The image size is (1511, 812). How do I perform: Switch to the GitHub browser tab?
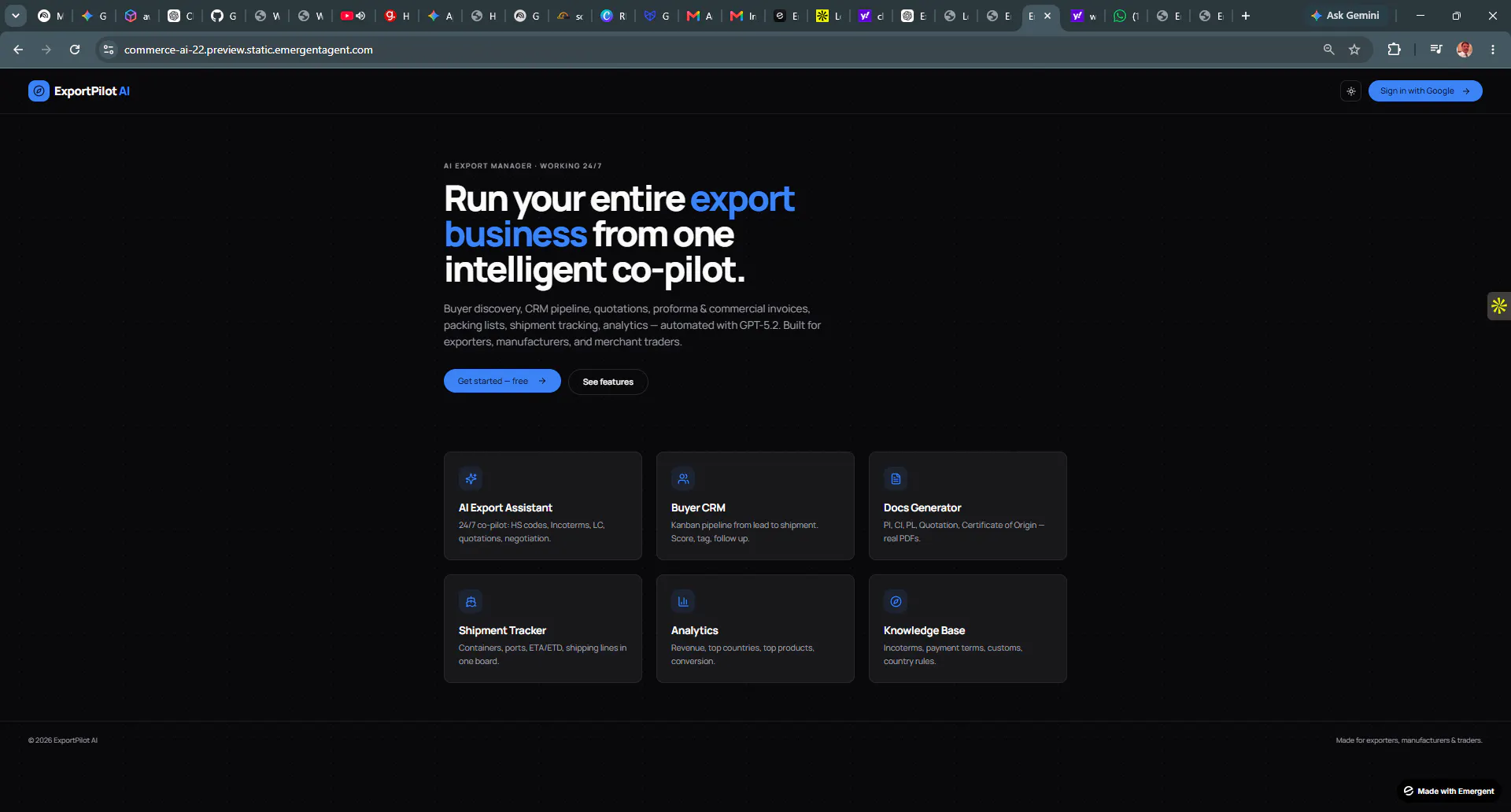[x=224, y=16]
